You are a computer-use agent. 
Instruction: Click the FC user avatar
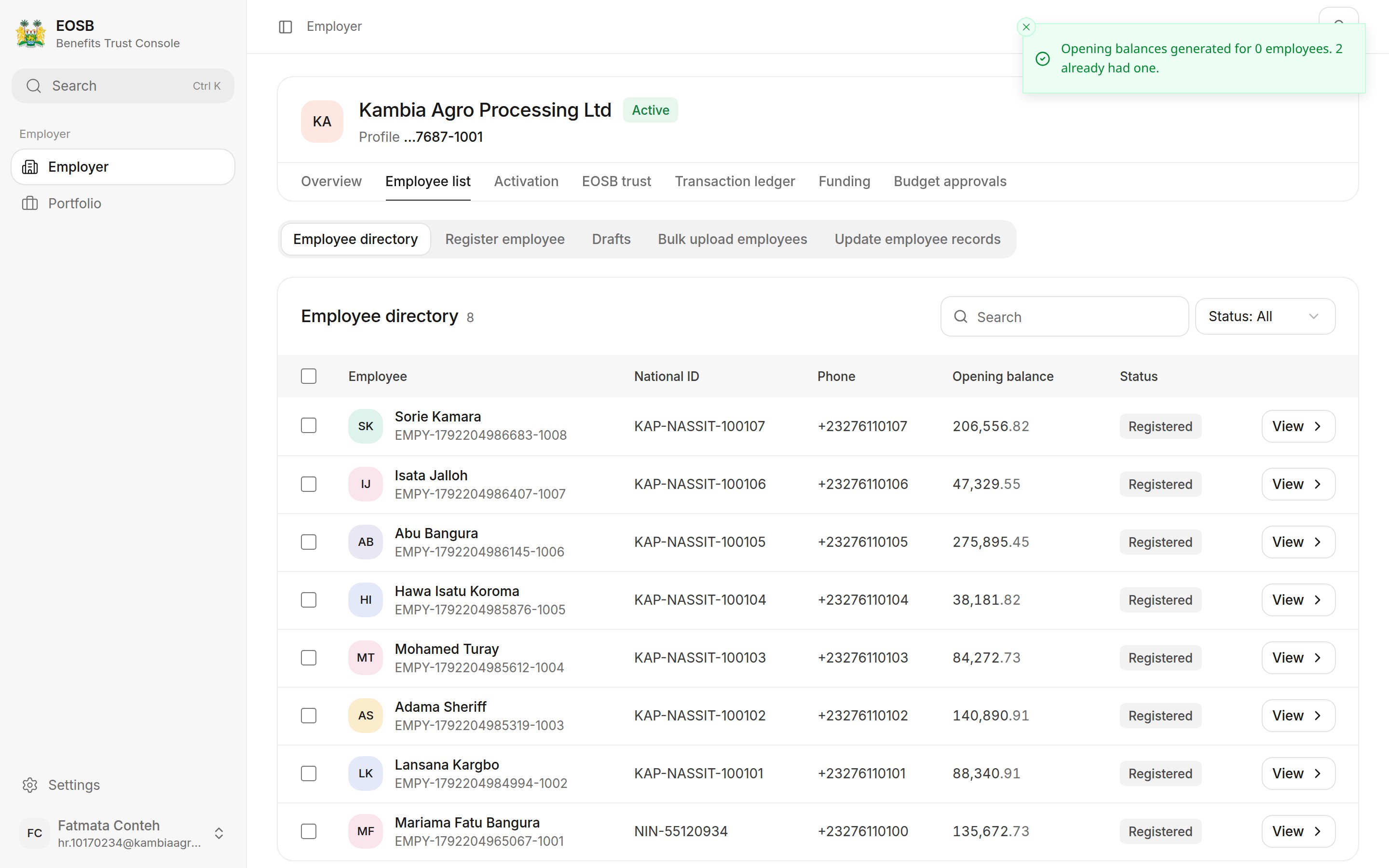[x=34, y=833]
